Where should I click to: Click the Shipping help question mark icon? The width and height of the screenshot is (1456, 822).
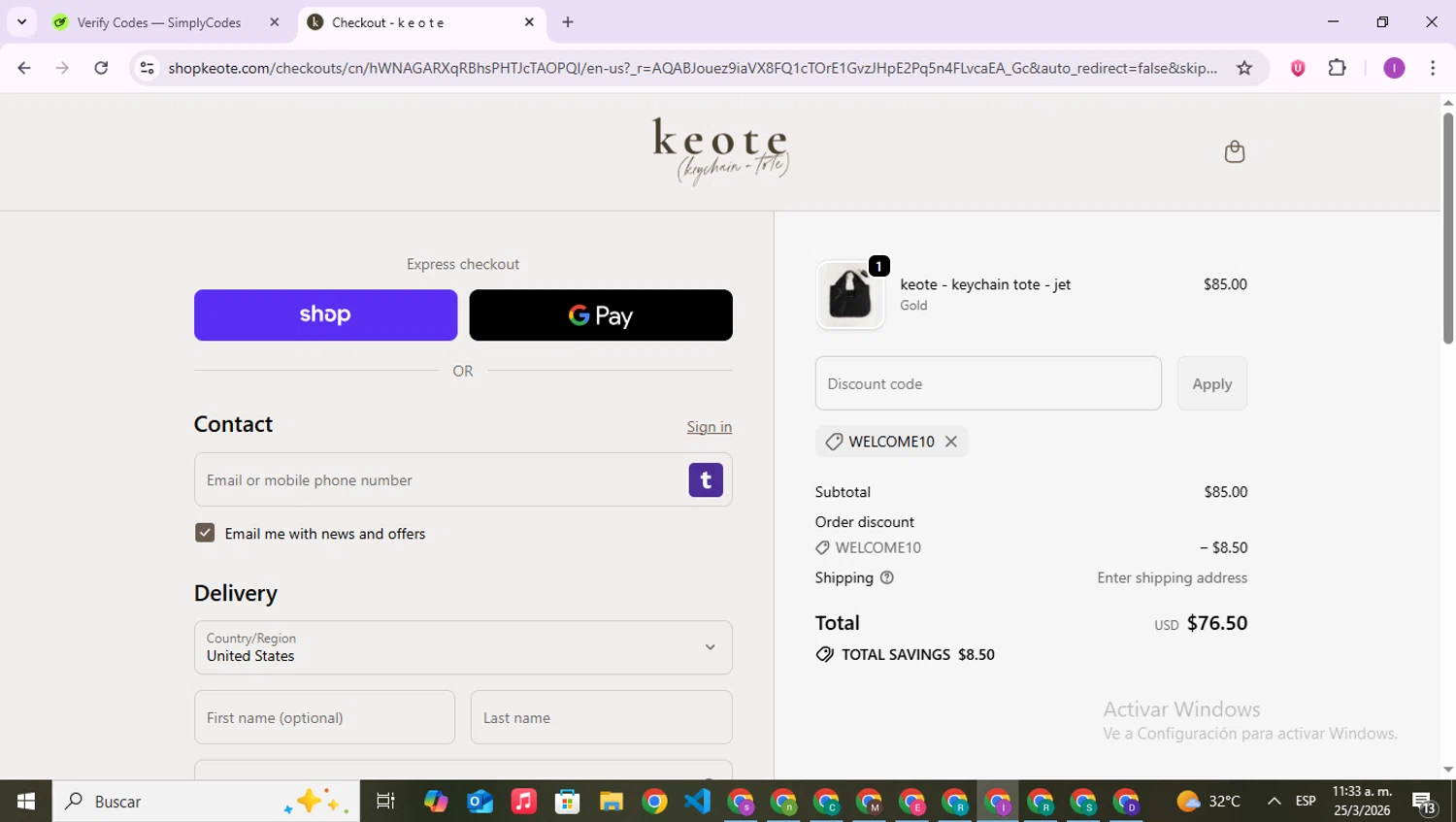tap(886, 577)
